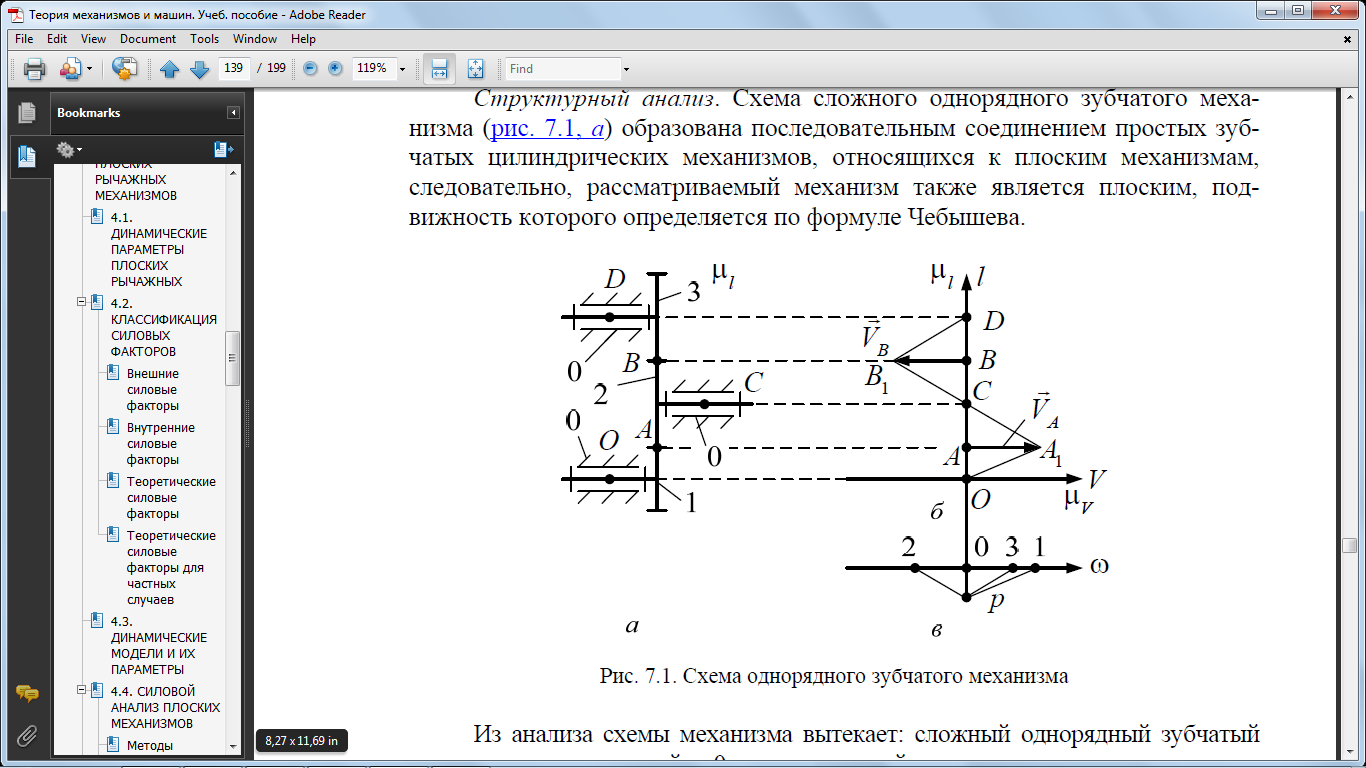1366x768 pixels.
Task: Select bookmark Теоретические силовые факторы
Action: click(x=171, y=498)
